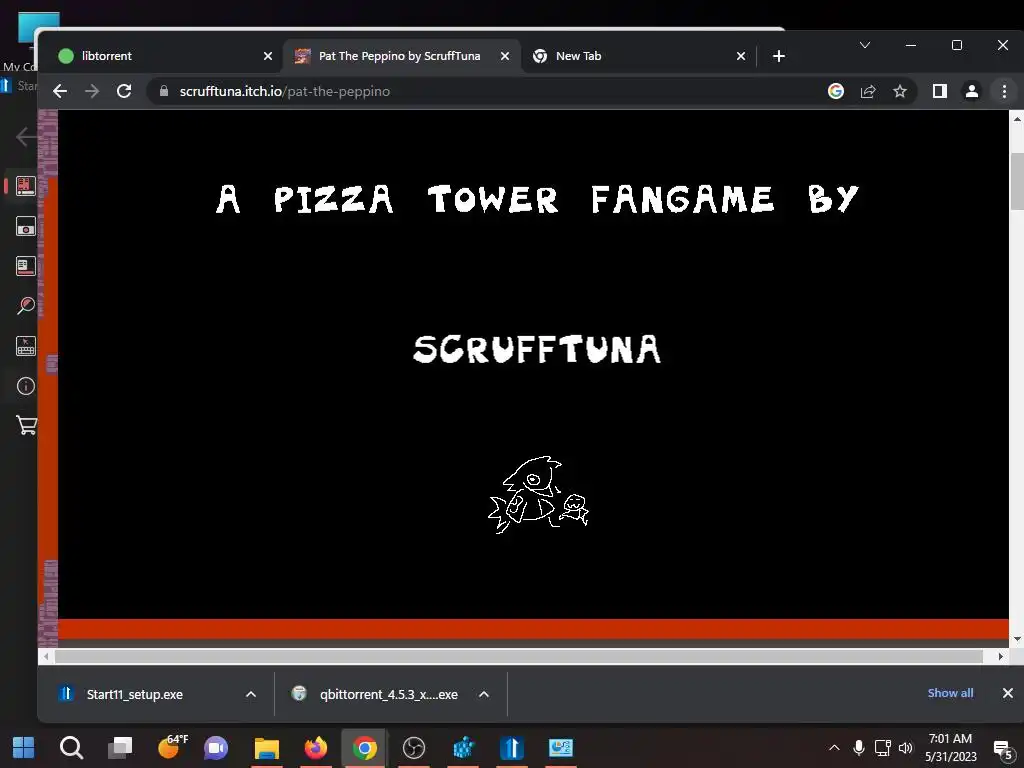
Task: Open the Chrome profile menu
Action: pos(972,91)
